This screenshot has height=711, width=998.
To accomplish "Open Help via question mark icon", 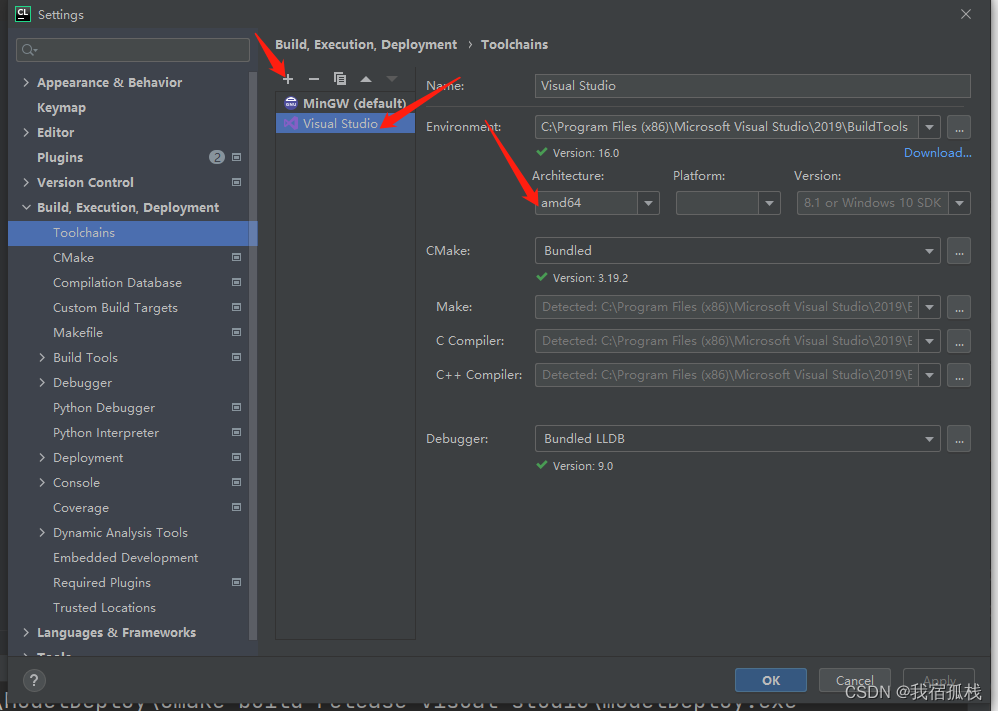I will pyautogui.click(x=34, y=680).
